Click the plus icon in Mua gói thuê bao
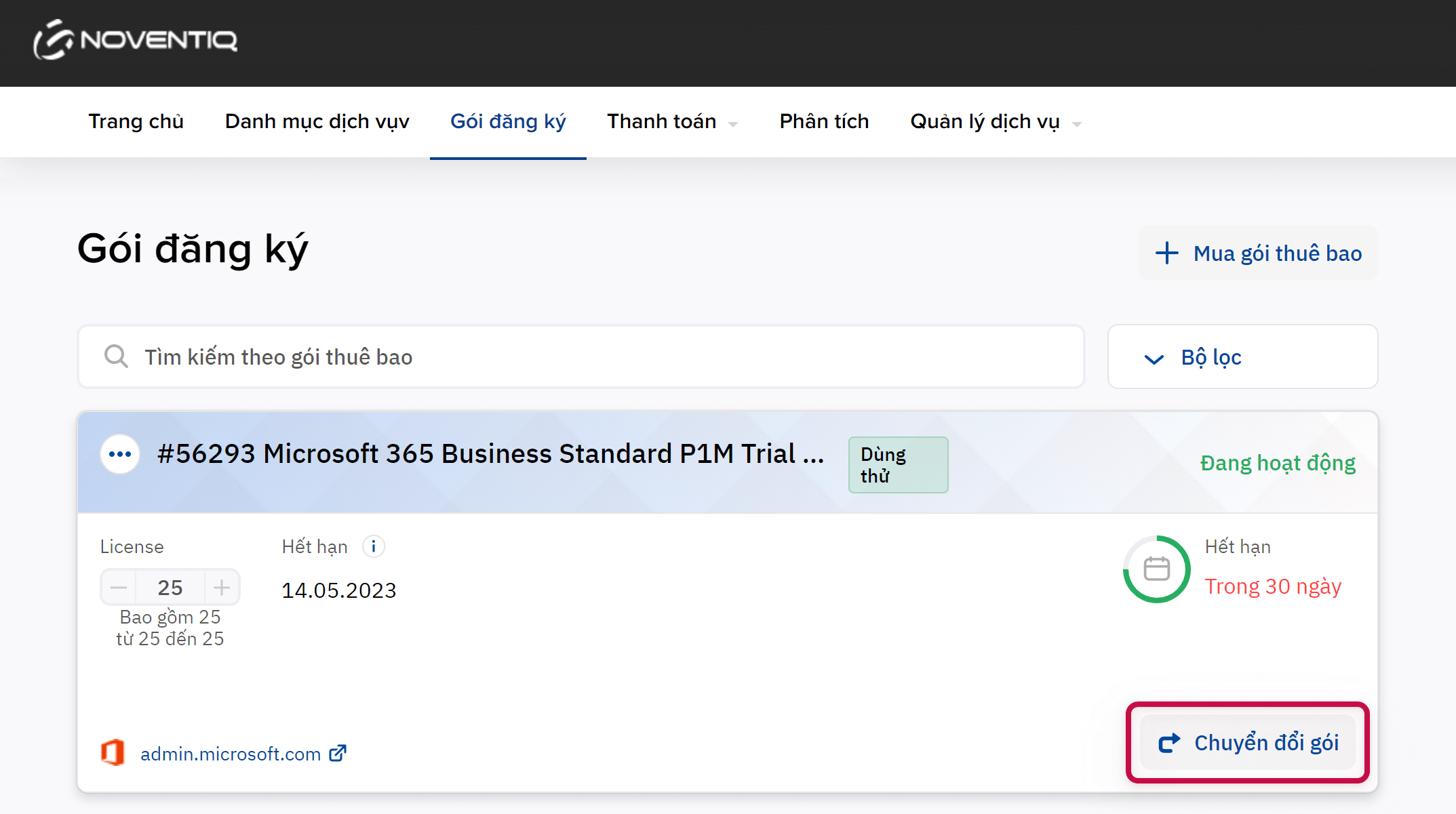This screenshot has height=814, width=1456. (x=1166, y=253)
